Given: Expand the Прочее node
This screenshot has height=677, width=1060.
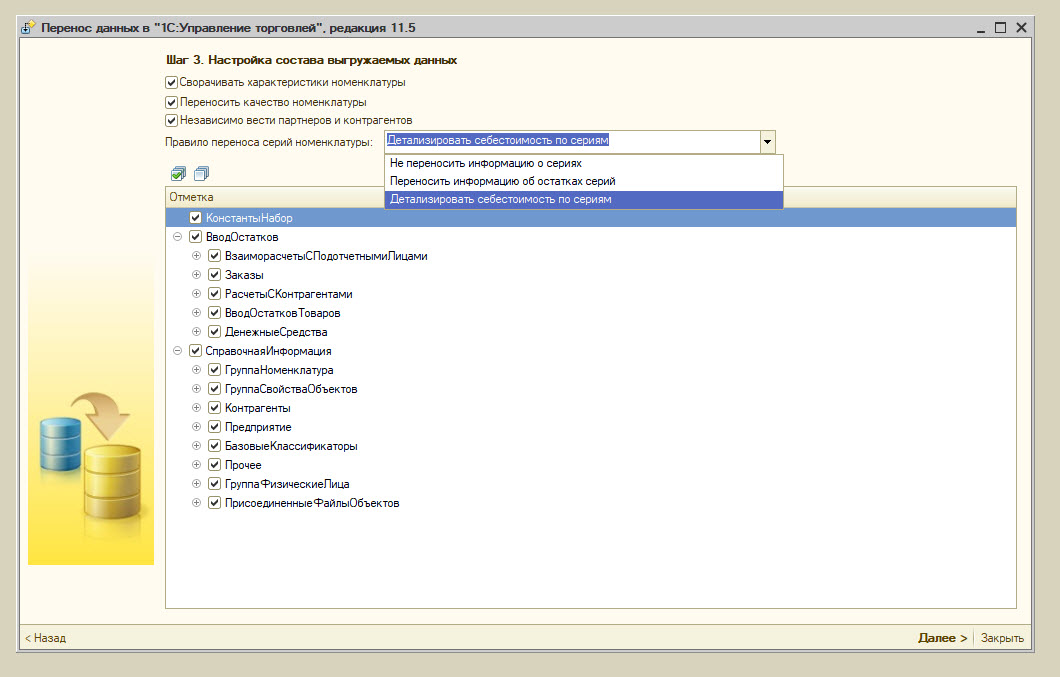Looking at the screenshot, I should pos(196,465).
